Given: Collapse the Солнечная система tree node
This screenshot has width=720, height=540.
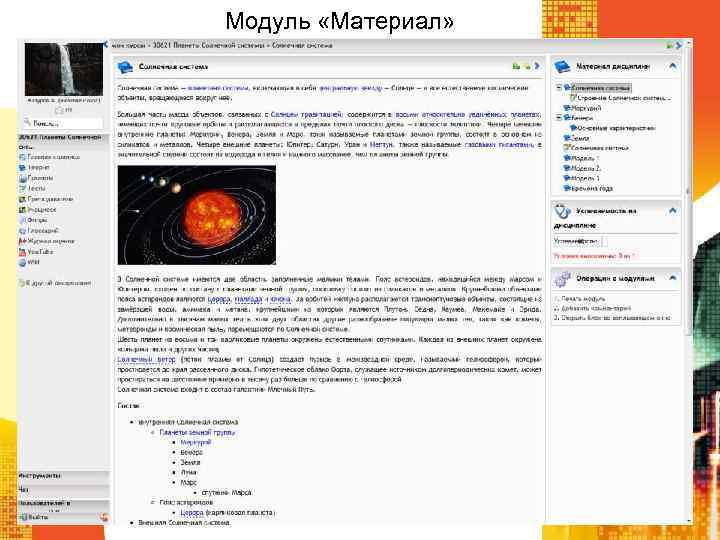Looking at the screenshot, I should 559,87.
